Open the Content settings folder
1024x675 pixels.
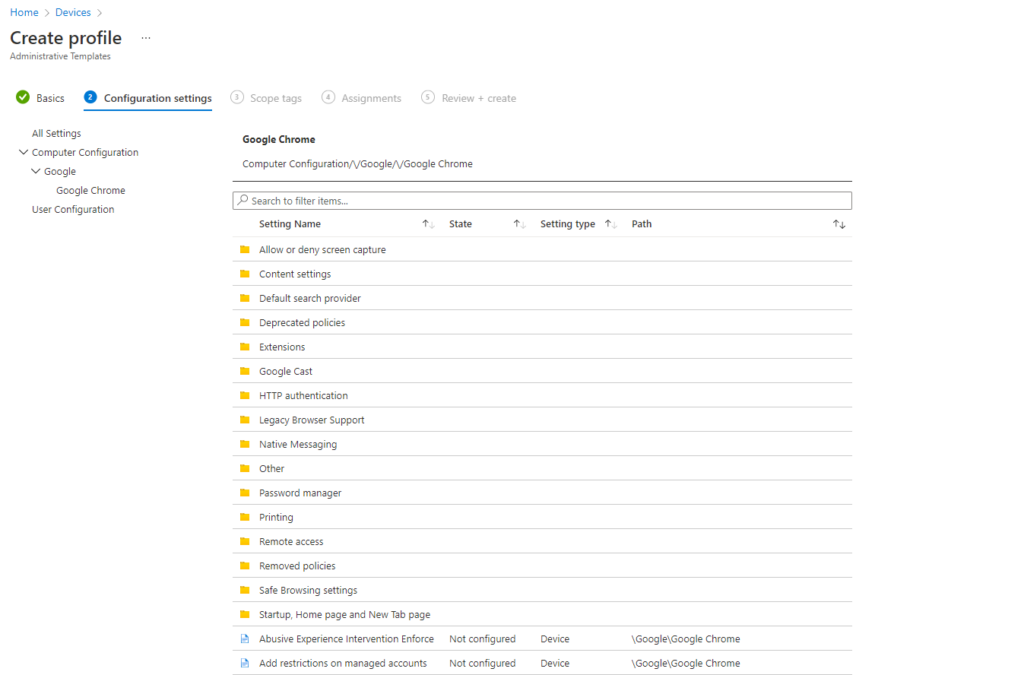pos(295,274)
